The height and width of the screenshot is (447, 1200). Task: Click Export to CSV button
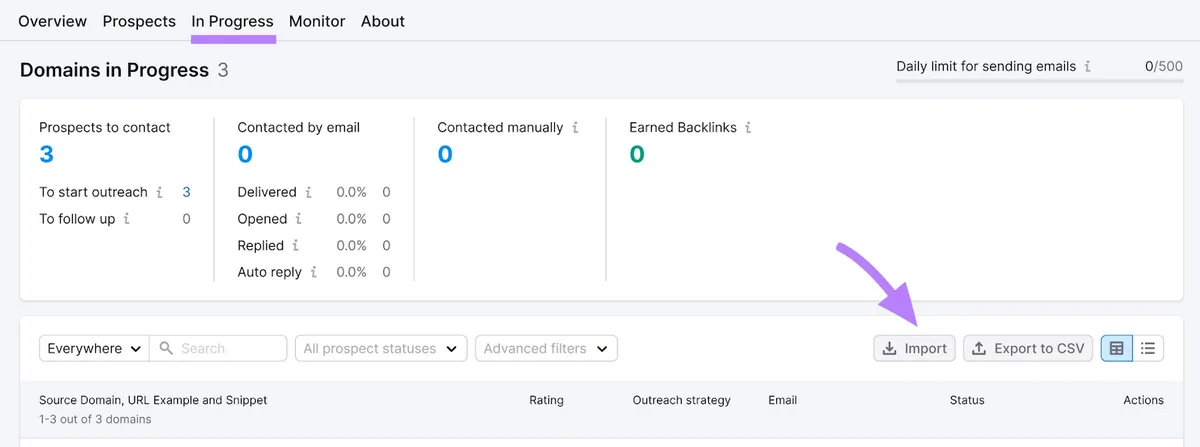pyautogui.click(x=1028, y=348)
